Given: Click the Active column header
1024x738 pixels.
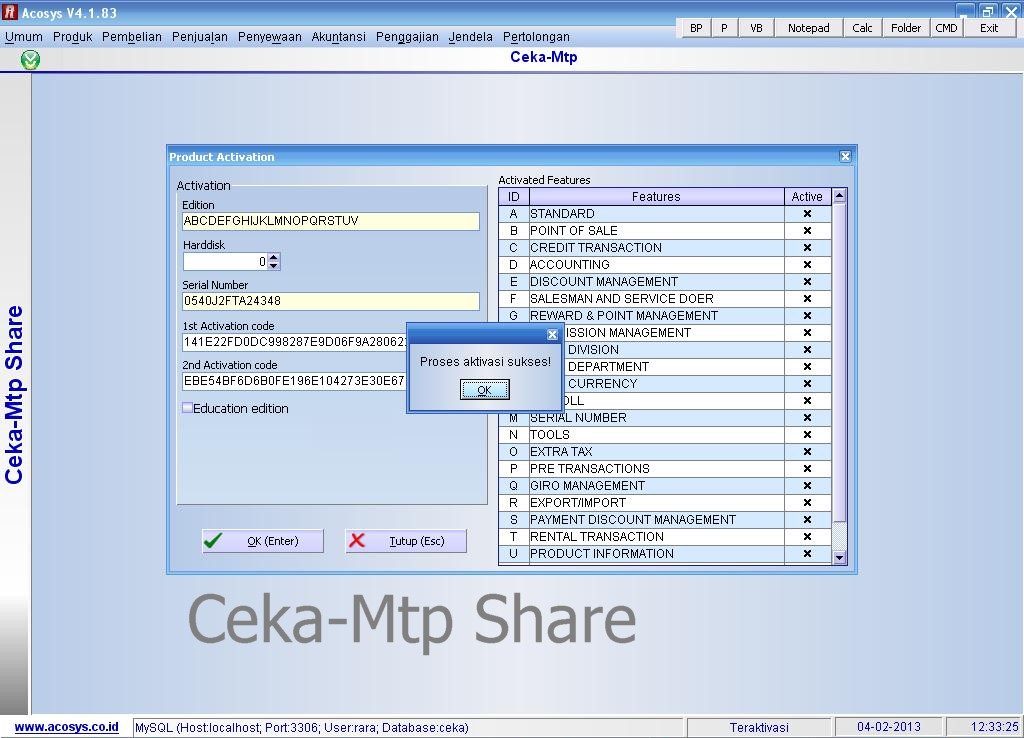Looking at the screenshot, I should point(807,197).
